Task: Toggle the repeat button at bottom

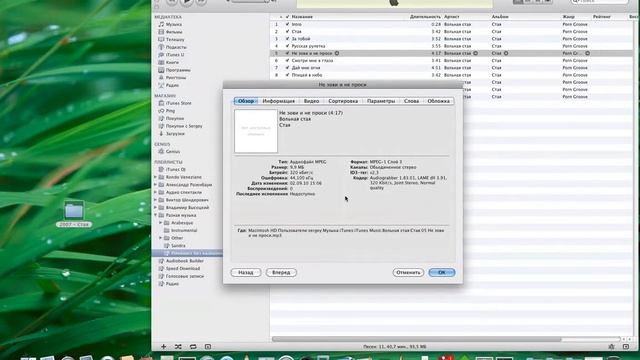Action: (x=193, y=347)
